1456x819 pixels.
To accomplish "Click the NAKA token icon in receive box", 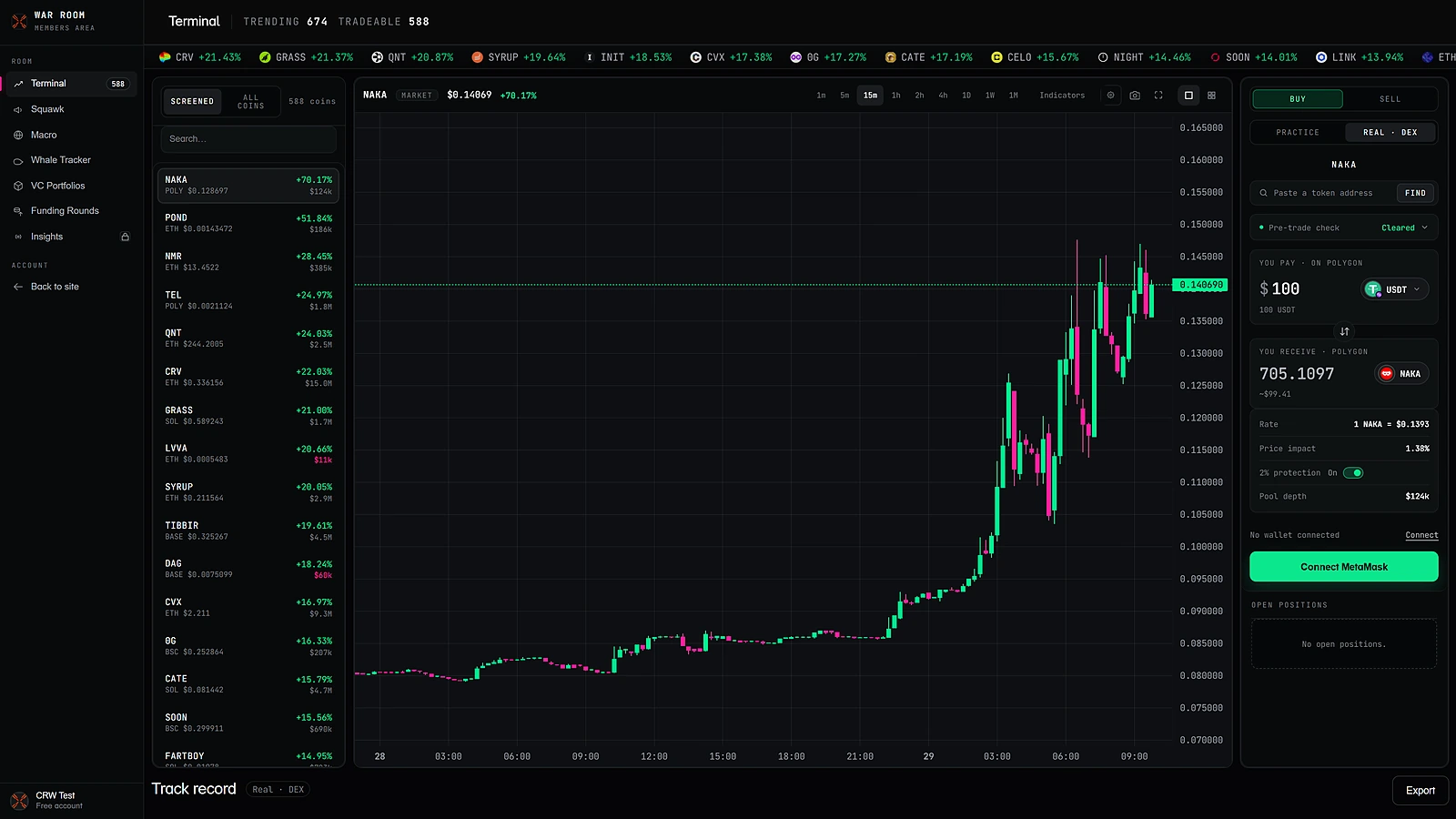I will tap(1387, 374).
